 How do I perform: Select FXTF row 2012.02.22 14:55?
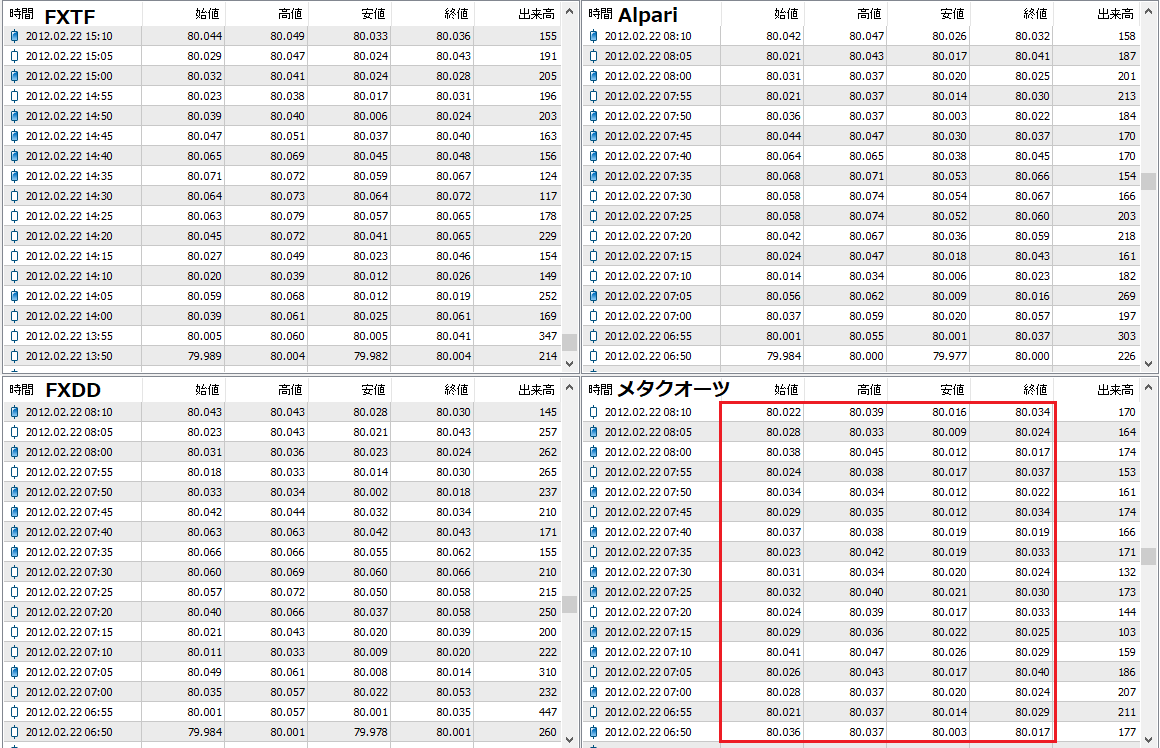(x=283, y=95)
